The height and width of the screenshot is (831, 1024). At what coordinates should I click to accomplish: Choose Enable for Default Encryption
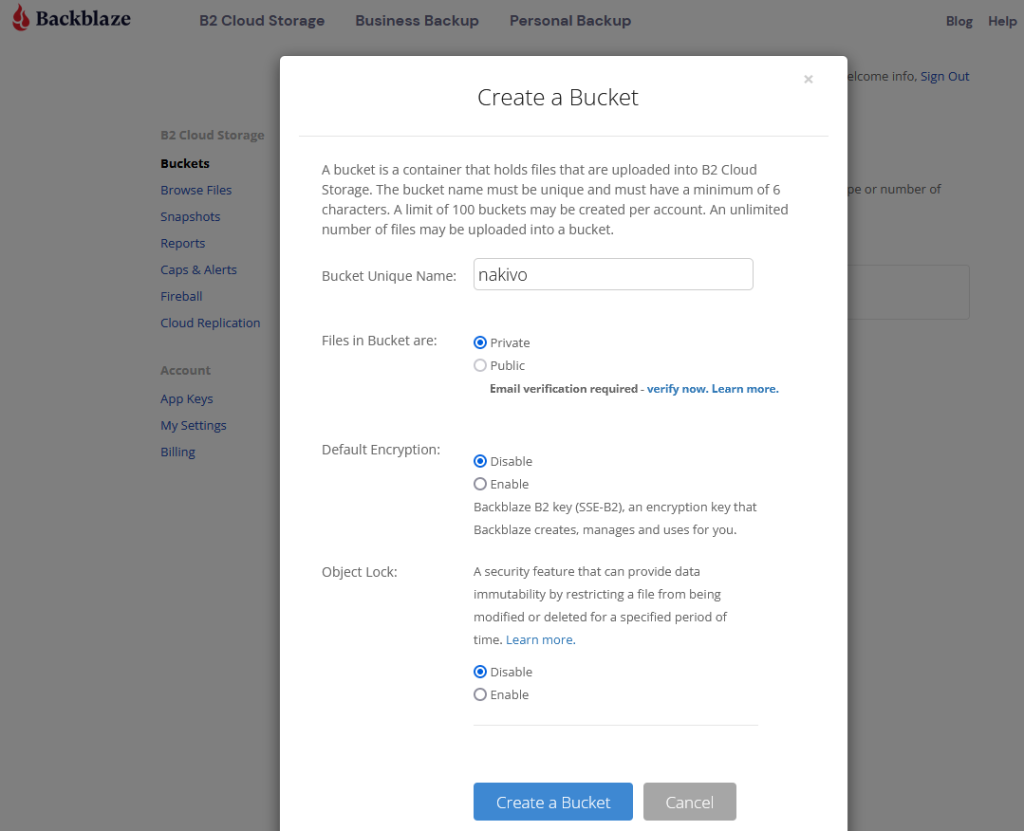pos(480,484)
